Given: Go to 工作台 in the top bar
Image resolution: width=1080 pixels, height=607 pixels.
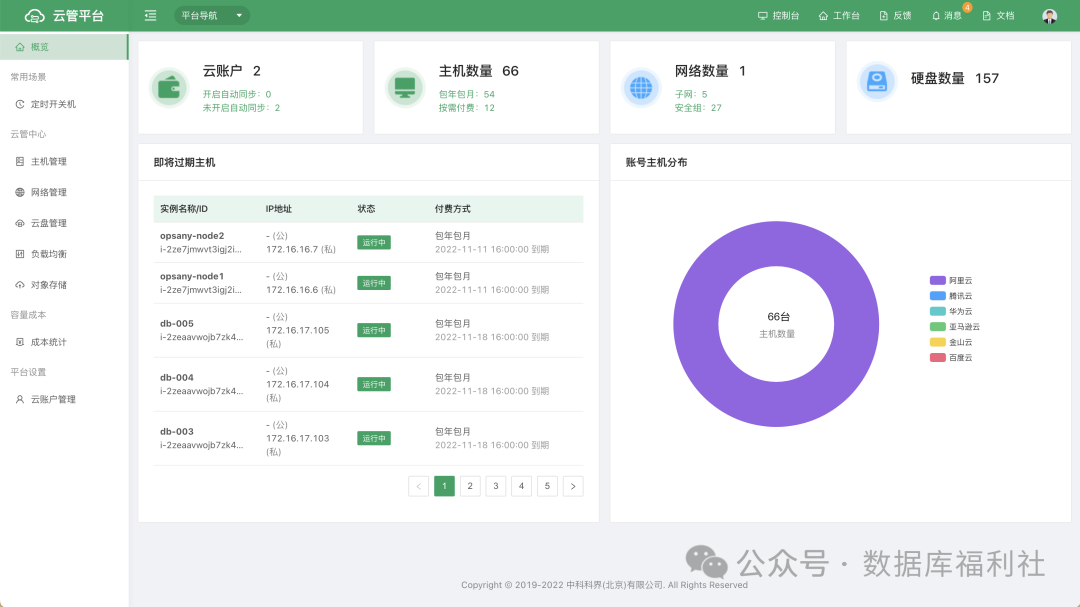Looking at the screenshot, I should coord(839,15).
